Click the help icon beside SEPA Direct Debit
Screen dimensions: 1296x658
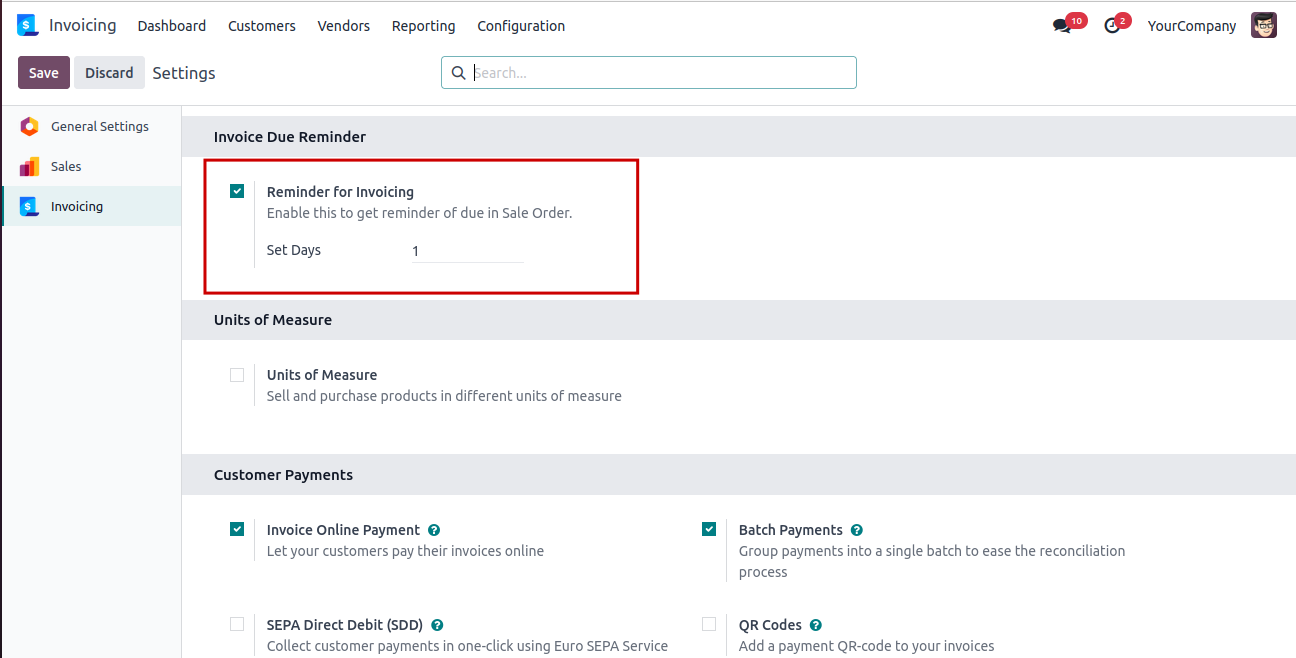438,625
